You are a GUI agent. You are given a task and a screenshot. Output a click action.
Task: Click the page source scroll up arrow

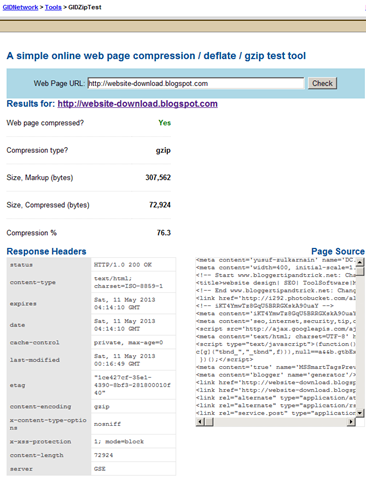360,262
